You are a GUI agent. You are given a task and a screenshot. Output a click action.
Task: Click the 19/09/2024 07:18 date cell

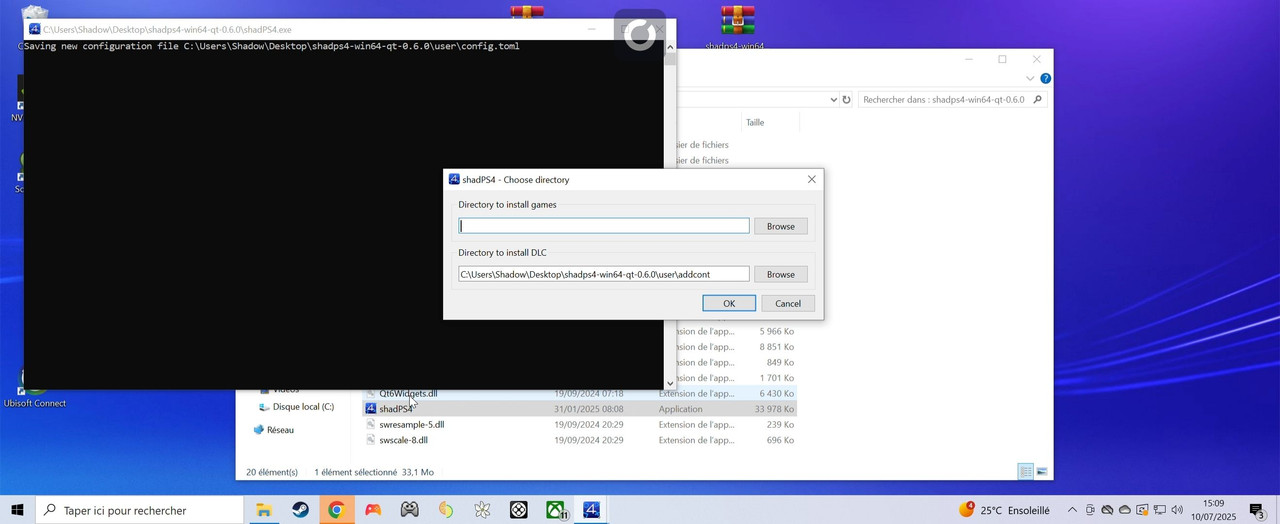pos(589,393)
